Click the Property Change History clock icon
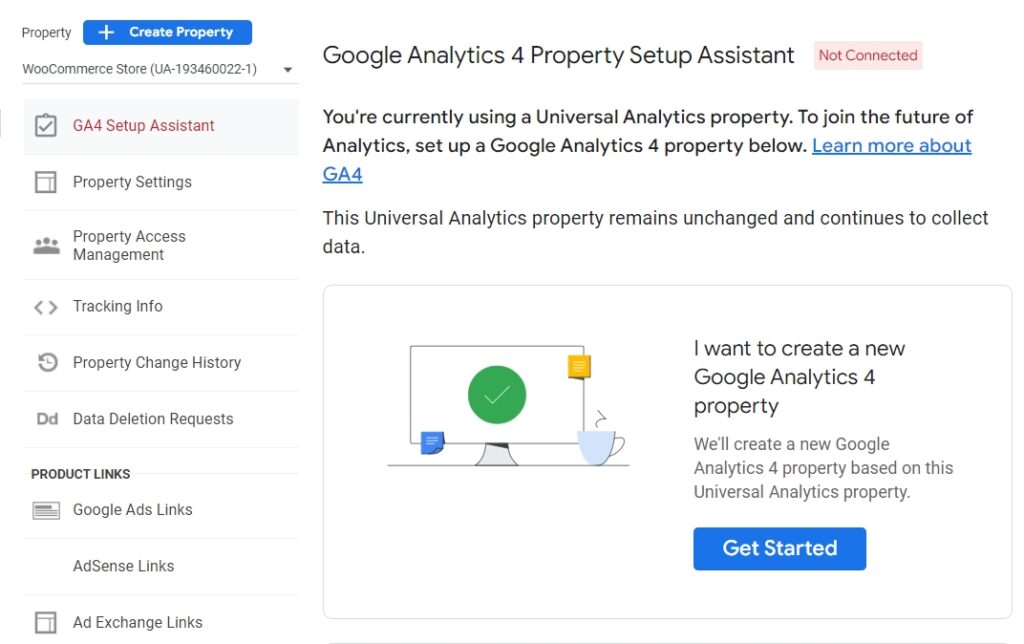Image resolution: width=1024 pixels, height=644 pixels. [x=47, y=363]
